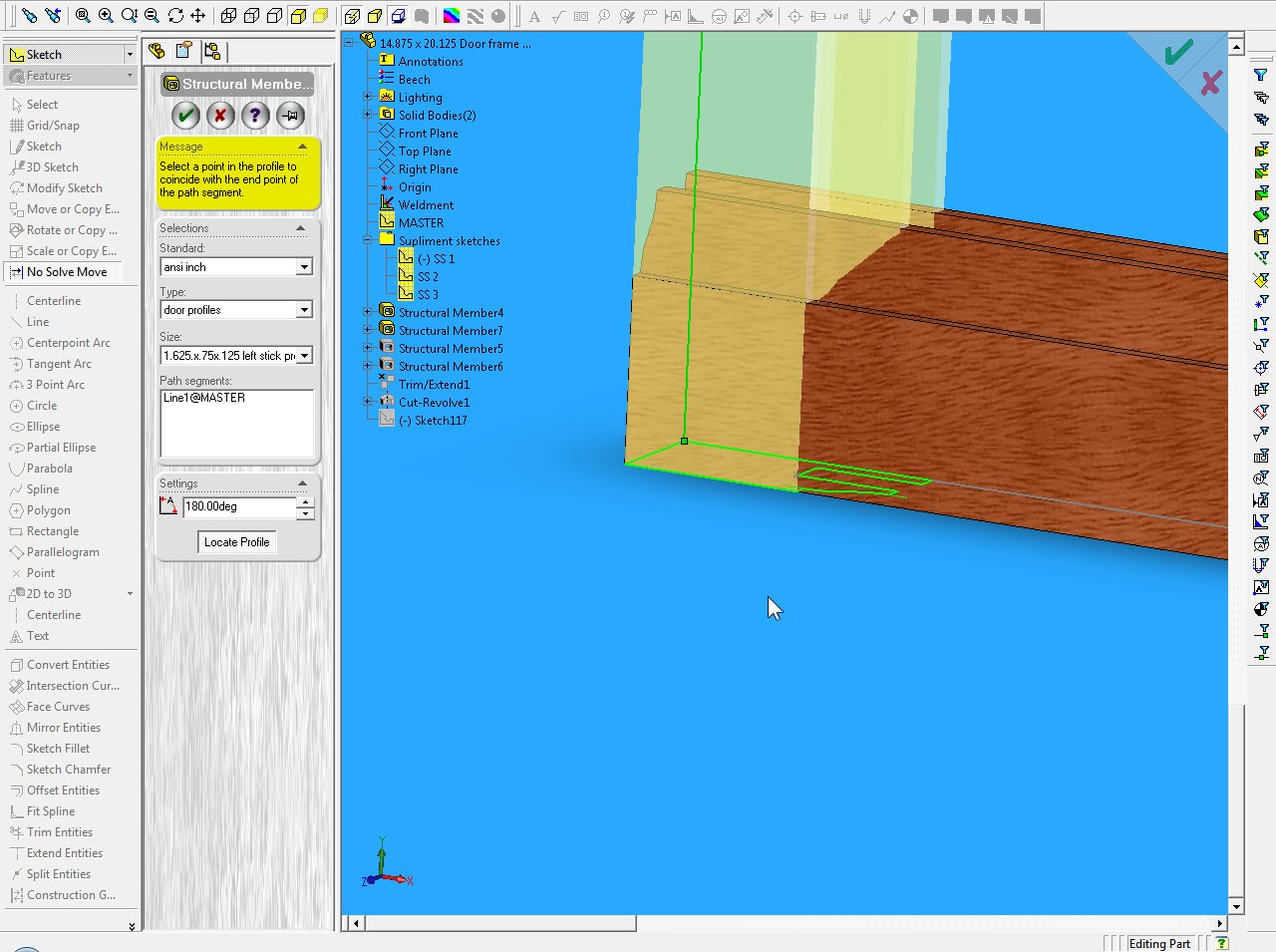Cancel with red X in Structural Member panel
This screenshot has height=952, width=1276.
(220, 116)
